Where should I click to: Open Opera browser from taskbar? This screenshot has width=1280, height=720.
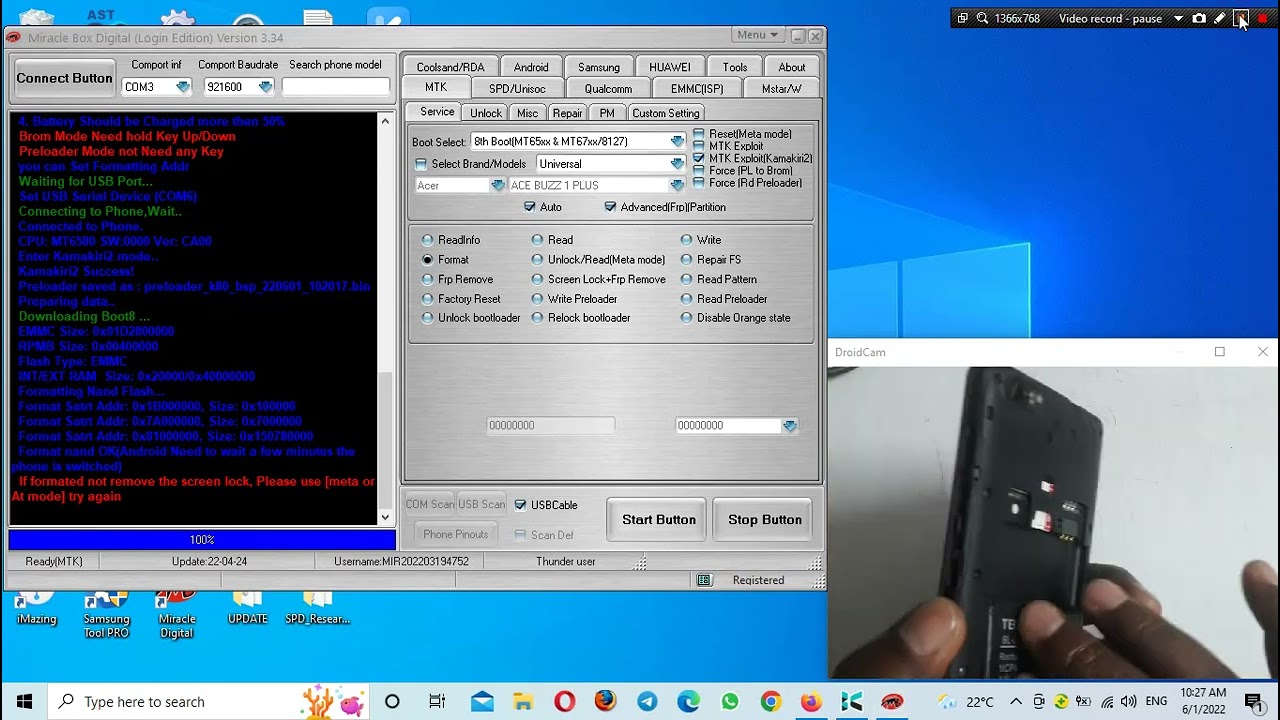(564, 701)
